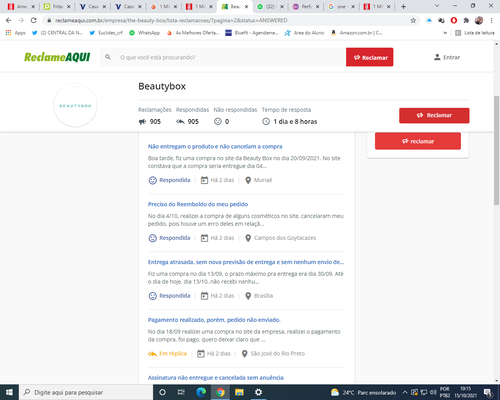
Task: Click 'São José do Rio Preto' location text
Action: (x=278, y=353)
